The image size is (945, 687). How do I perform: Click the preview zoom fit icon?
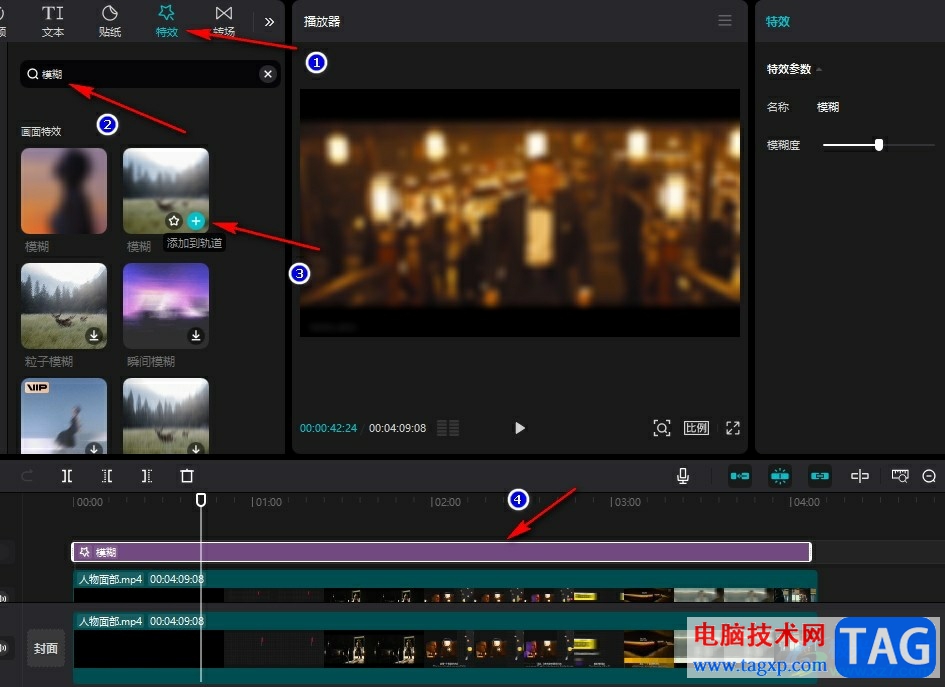tap(662, 428)
